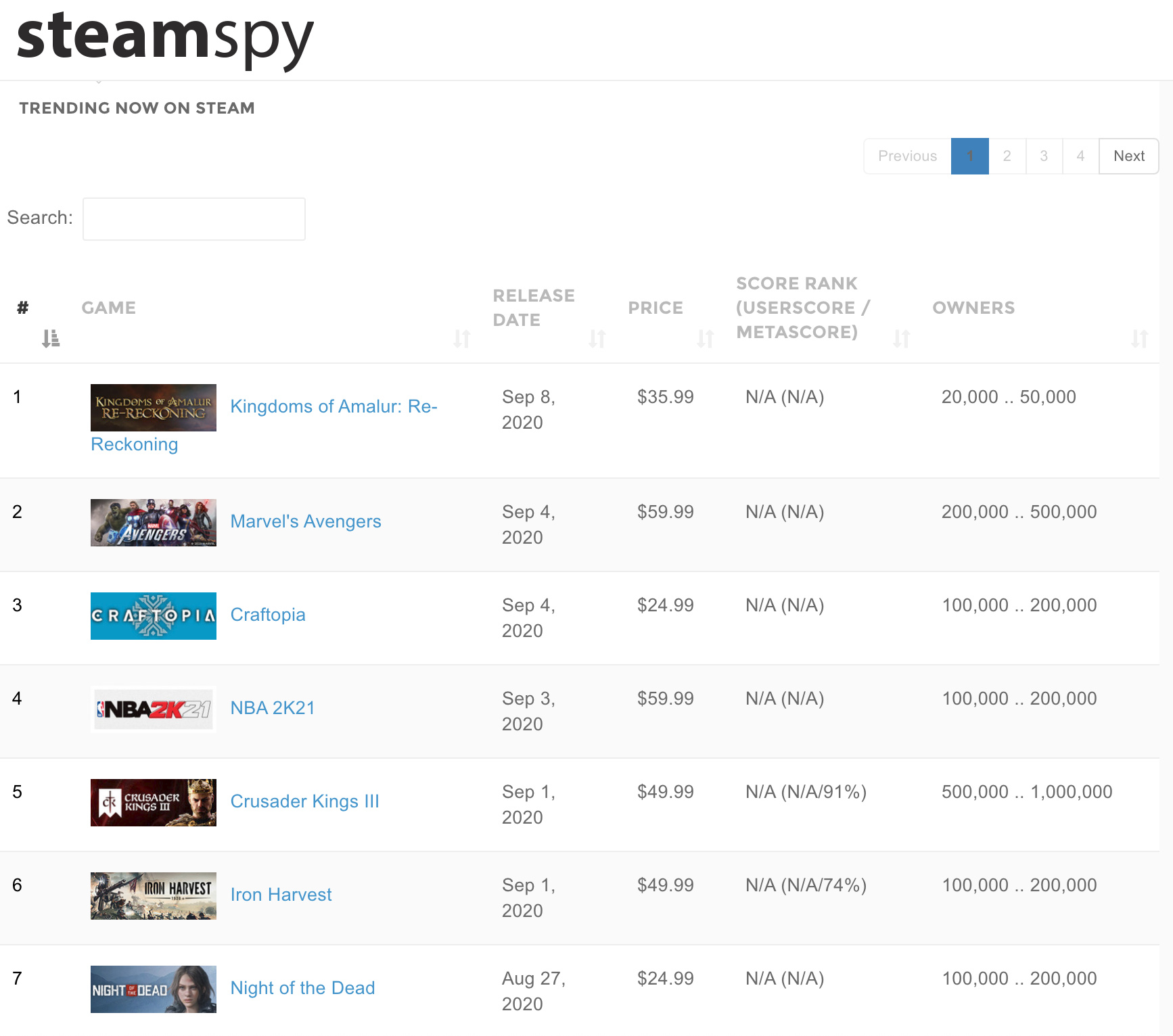Focus the Search input field
Screen dimensions: 1173x1036
tap(194, 219)
